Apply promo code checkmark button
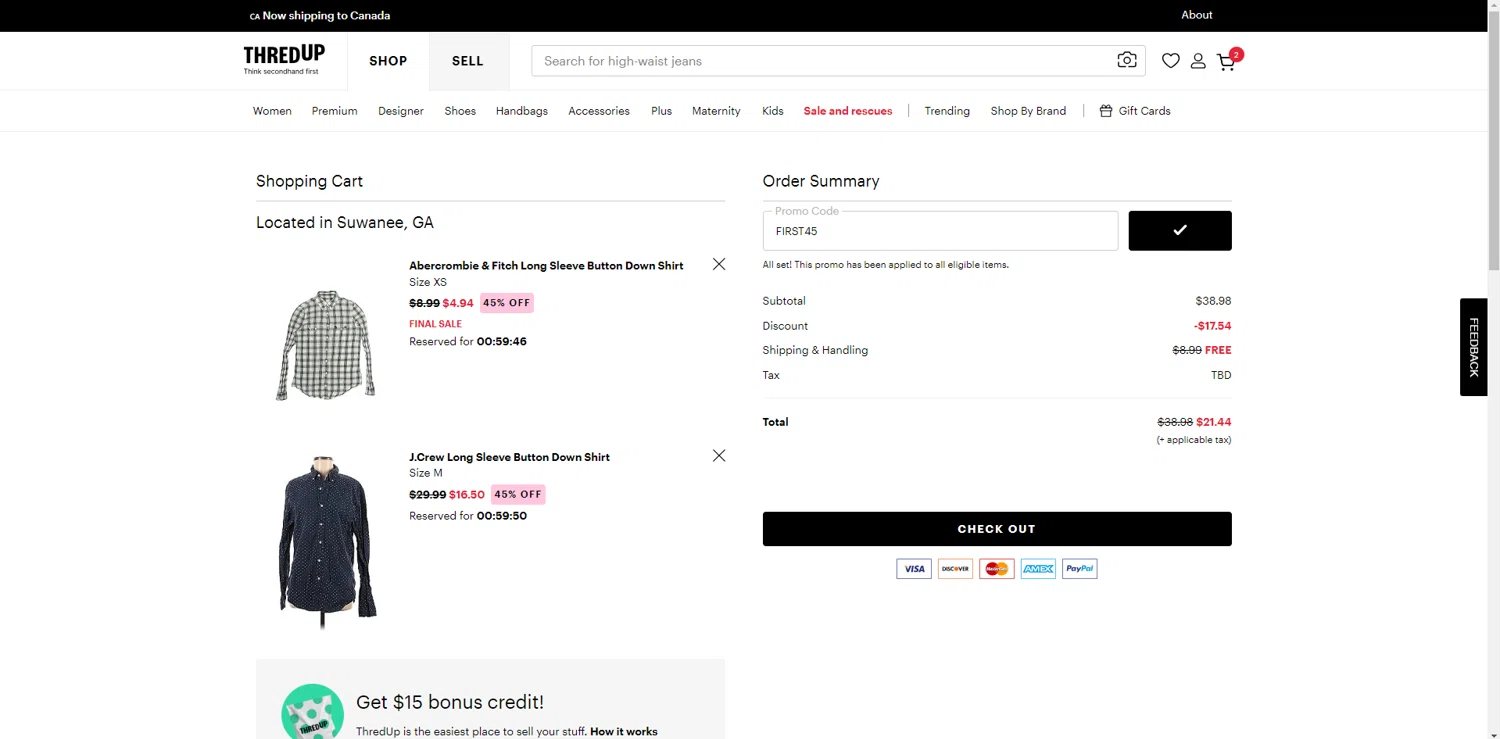 click(1180, 230)
